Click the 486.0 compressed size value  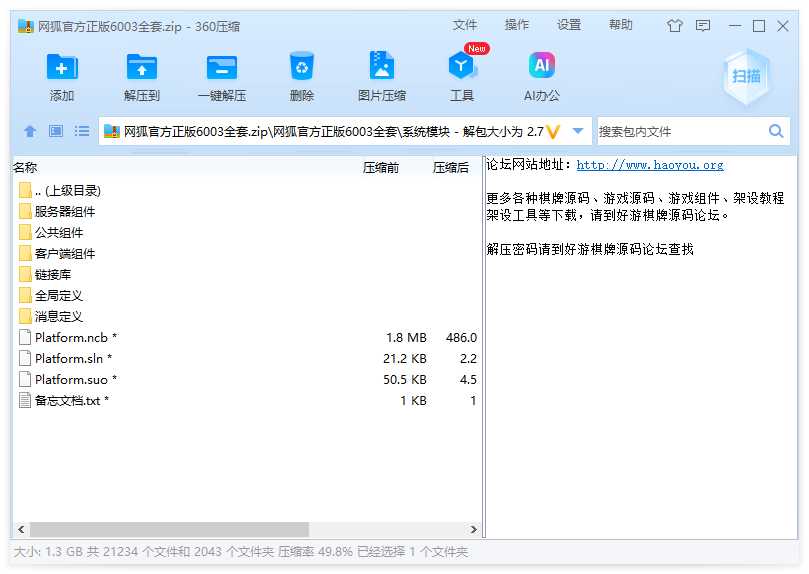461,338
